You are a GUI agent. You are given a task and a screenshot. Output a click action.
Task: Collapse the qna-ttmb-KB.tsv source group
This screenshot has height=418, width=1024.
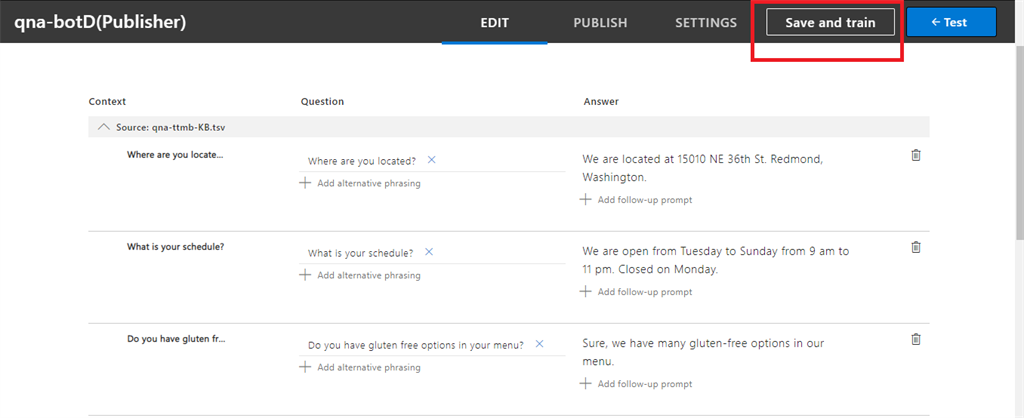tap(103, 127)
